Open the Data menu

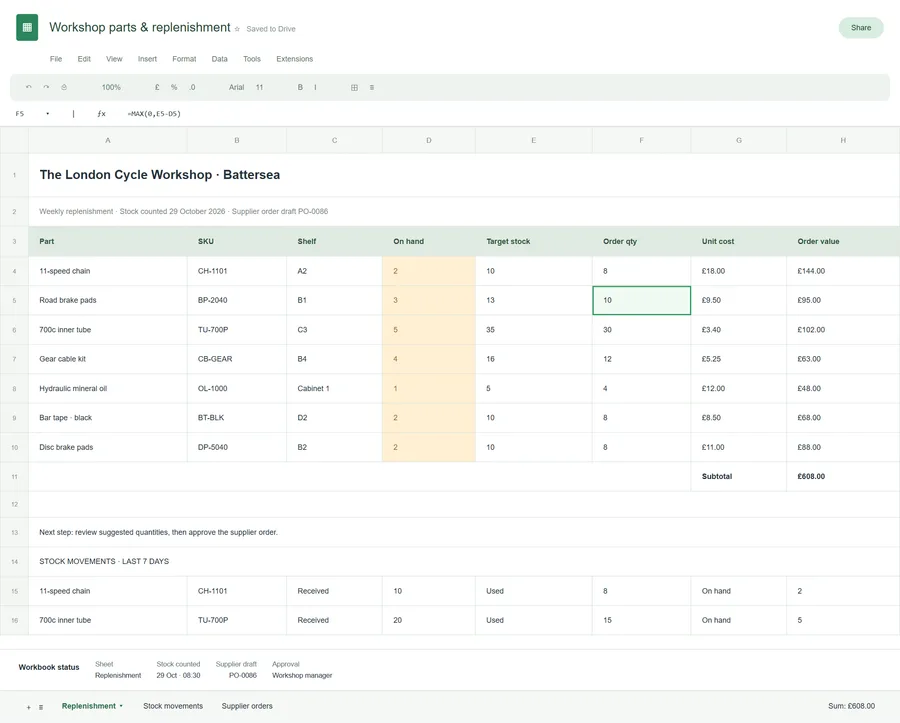219,59
